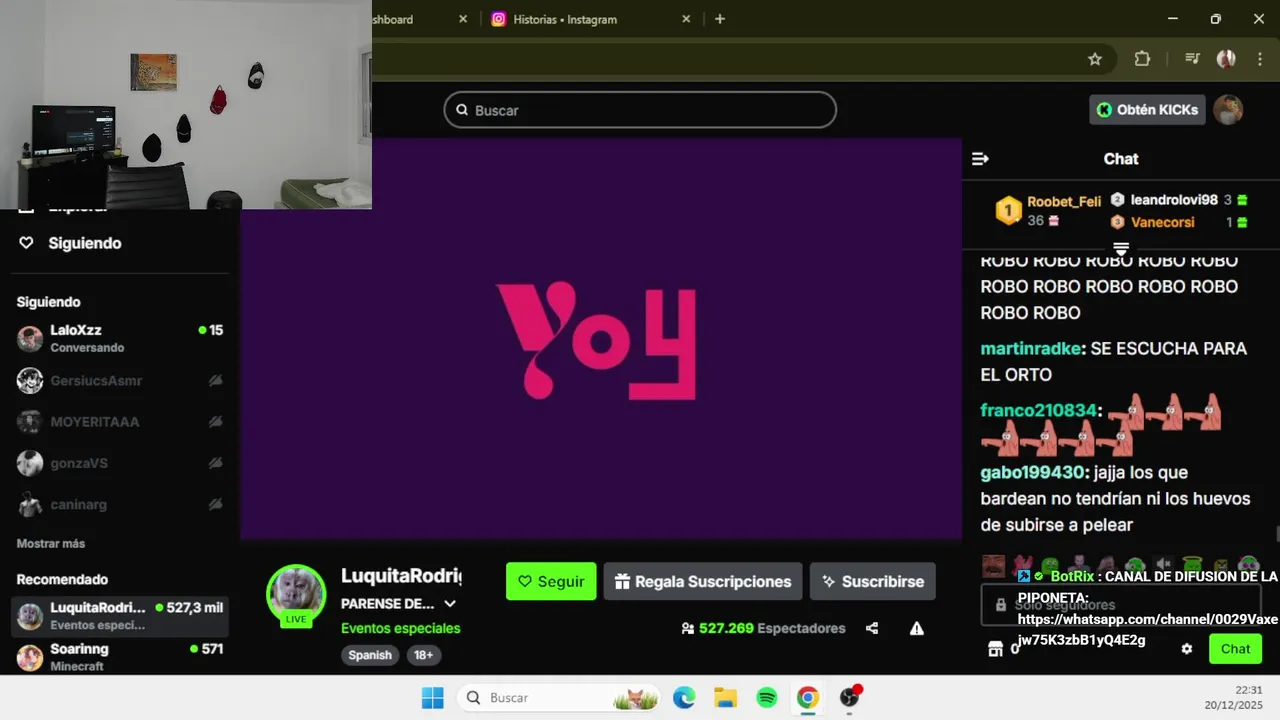
Task: Expand the leaderboard dropdown in chat
Action: click(x=1121, y=248)
